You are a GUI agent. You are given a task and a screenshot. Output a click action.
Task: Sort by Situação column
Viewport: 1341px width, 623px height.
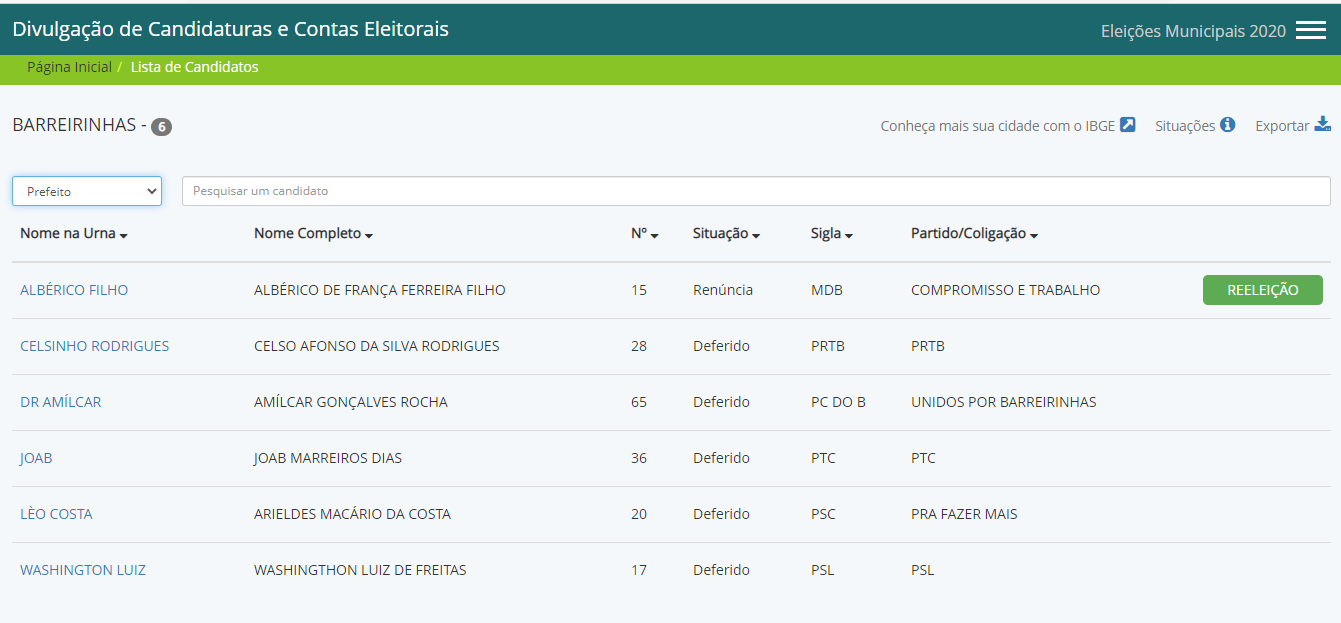(x=726, y=234)
